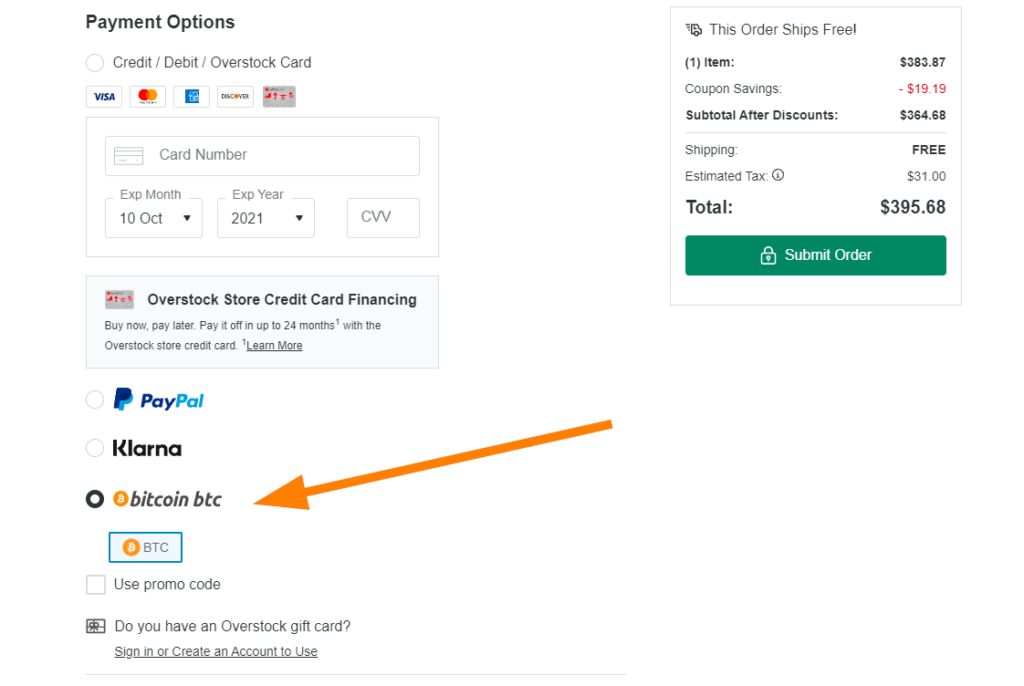Click the Discover card icon
The height and width of the screenshot is (686, 1024).
[x=235, y=97]
